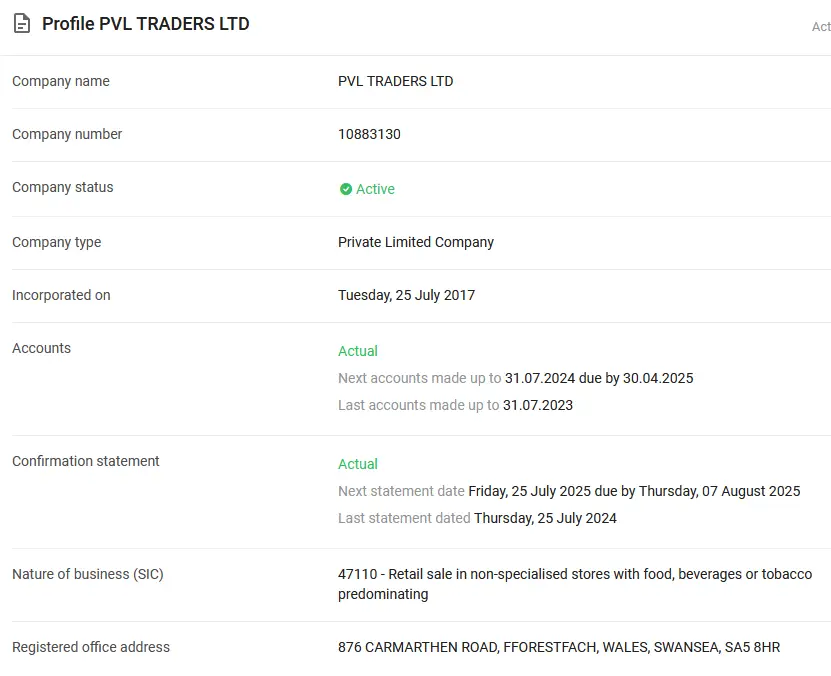Select the Profile PVL TRADERS LTD tab
The height and width of the screenshot is (676, 831).
pos(144,23)
